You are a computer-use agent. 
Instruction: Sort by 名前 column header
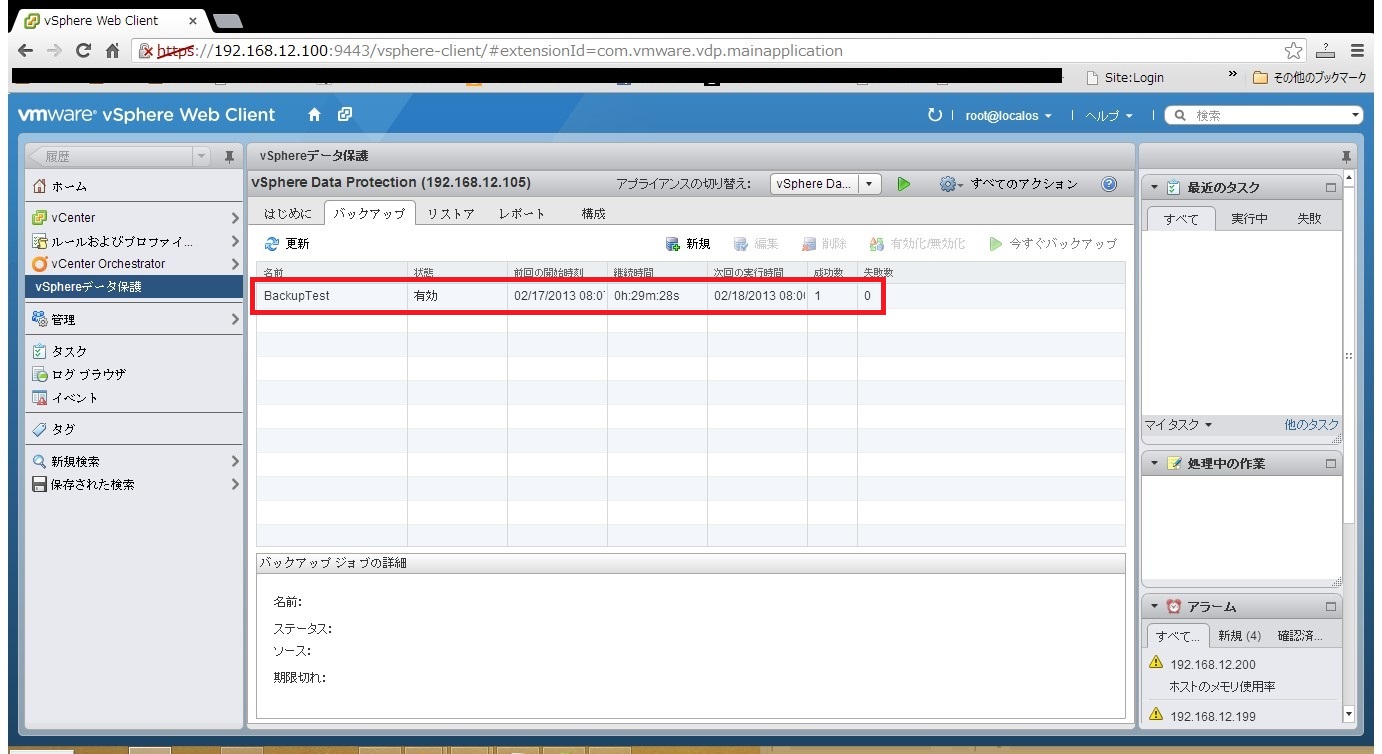pyautogui.click(x=332, y=273)
